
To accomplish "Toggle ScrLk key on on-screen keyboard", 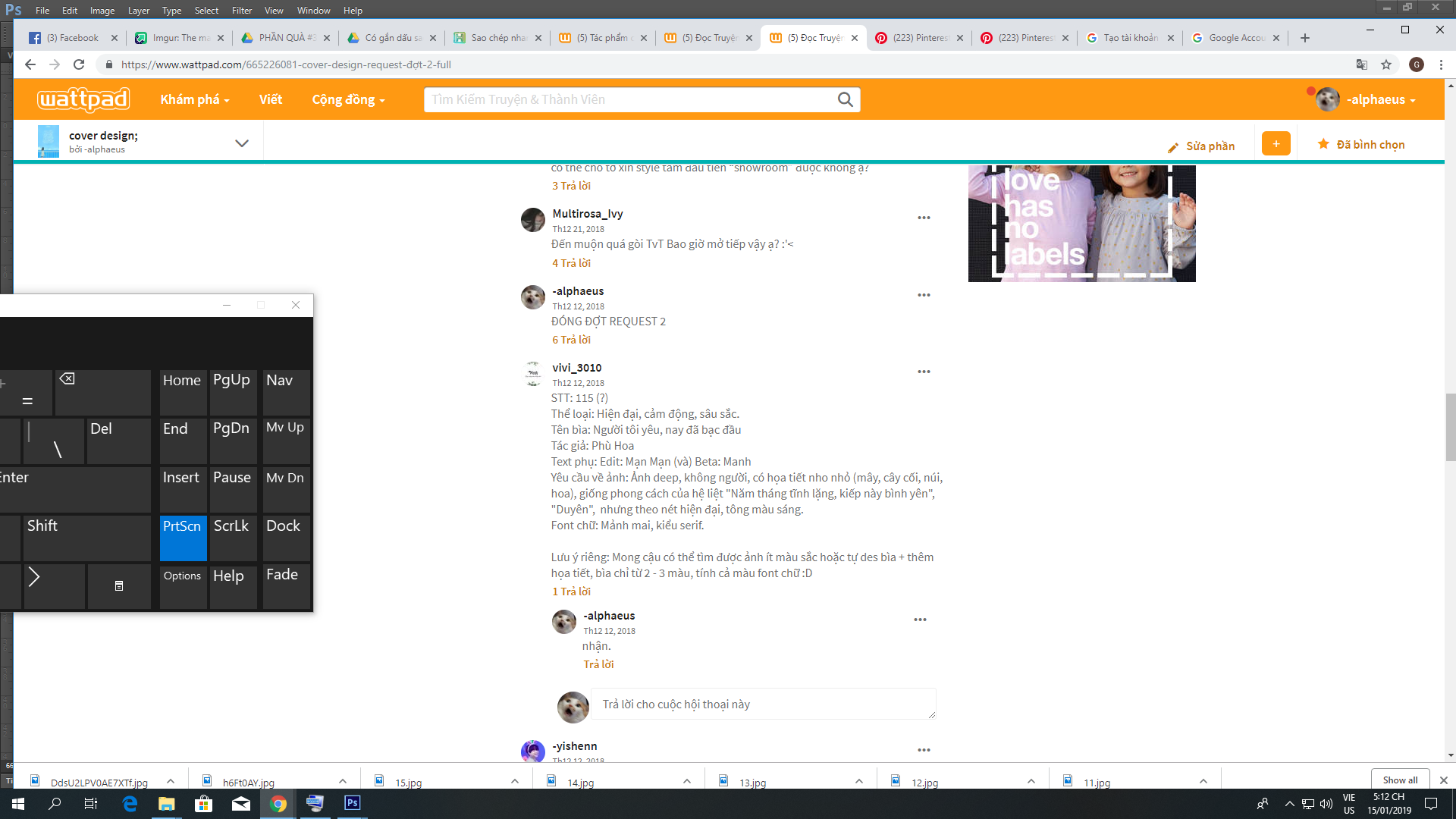I will tap(233, 538).
